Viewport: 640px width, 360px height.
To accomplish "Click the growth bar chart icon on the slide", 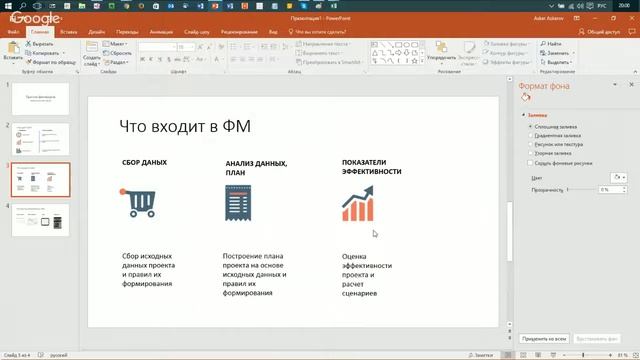I will point(358,203).
